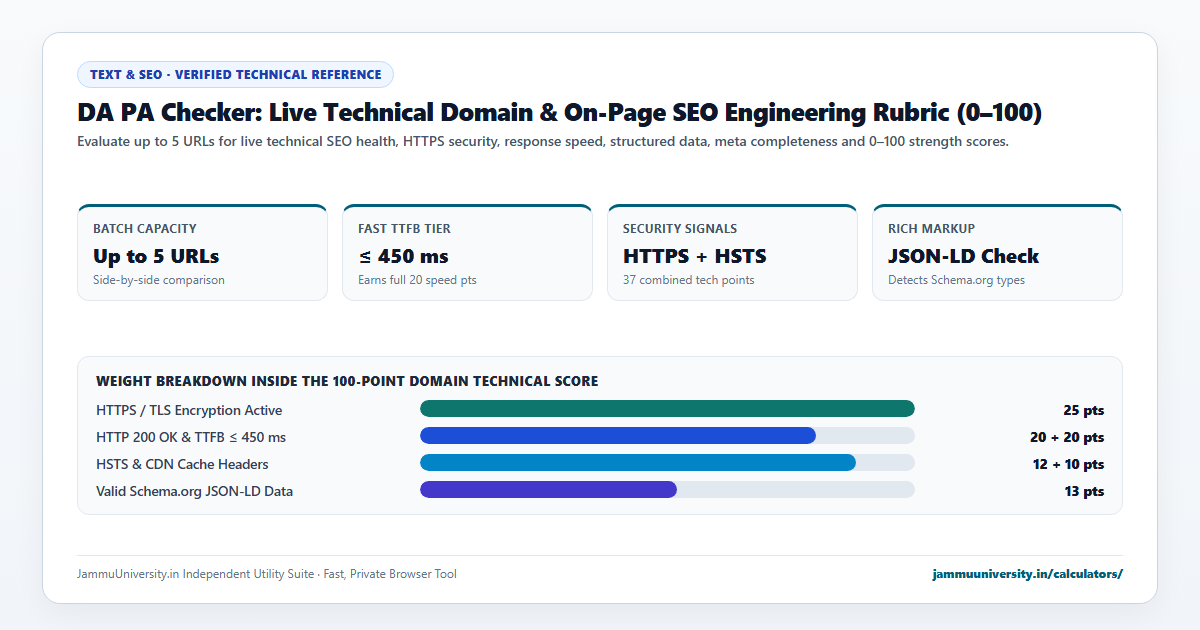This screenshot has width=1200, height=630.
Task: Select the Security Signals card
Action: (x=732, y=252)
